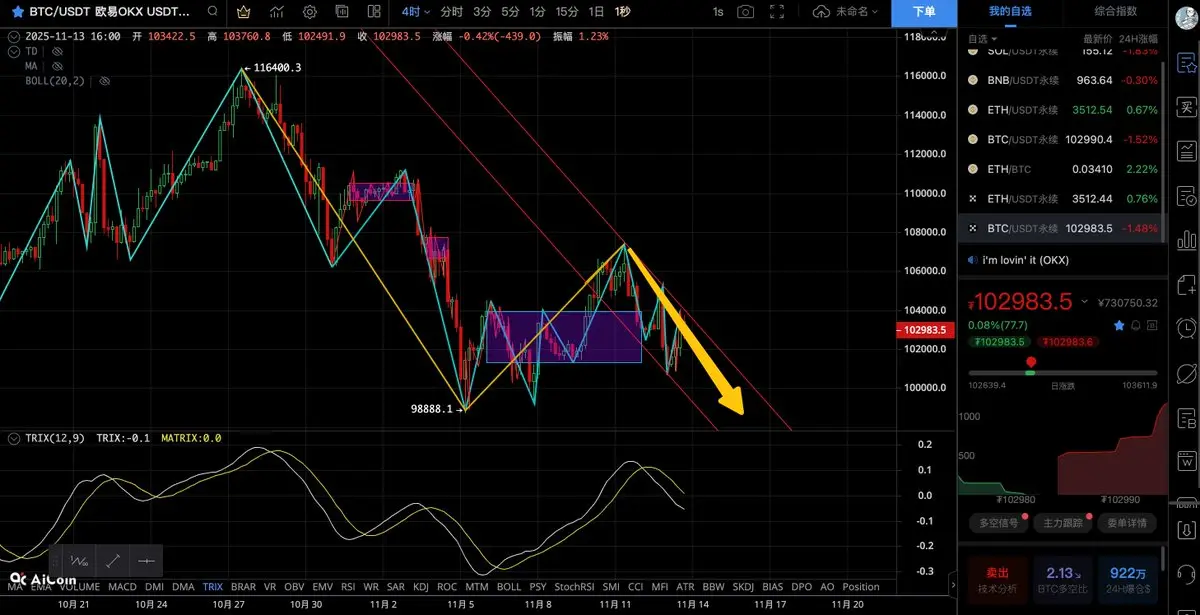Select the 15分 timeframe
1200x615 pixels.
pyautogui.click(x=567, y=12)
